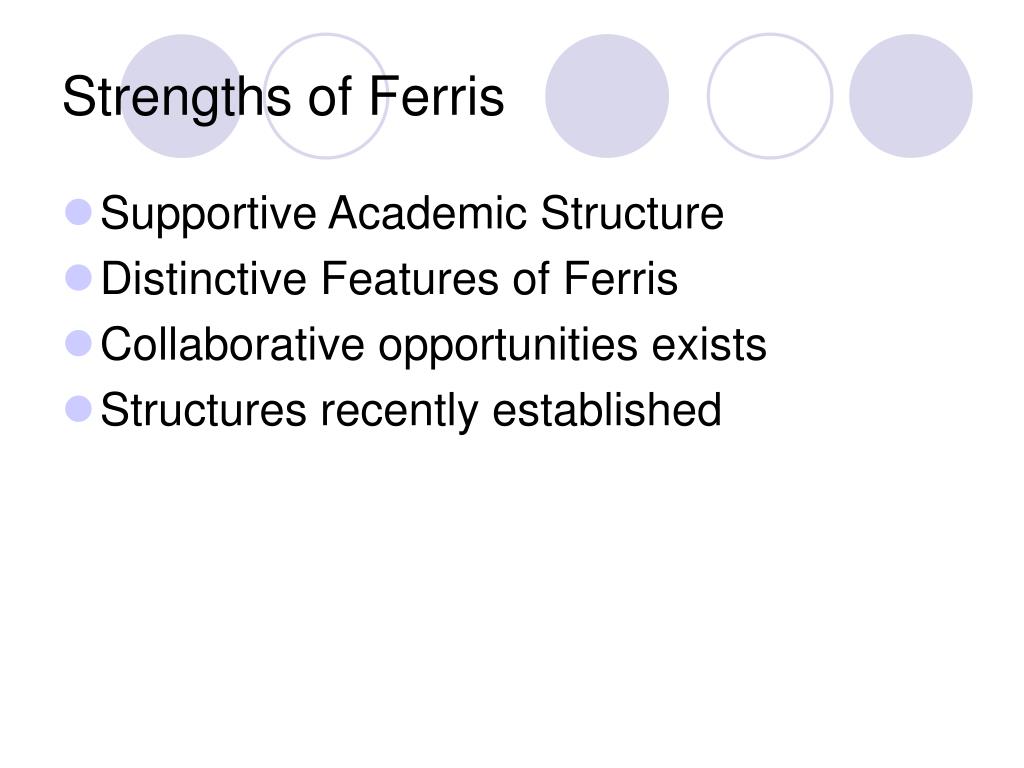Screen dimensions: 1024x768
Task: Click the bullet before Supportive Academic Structure
Action: (x=78, y=212)
